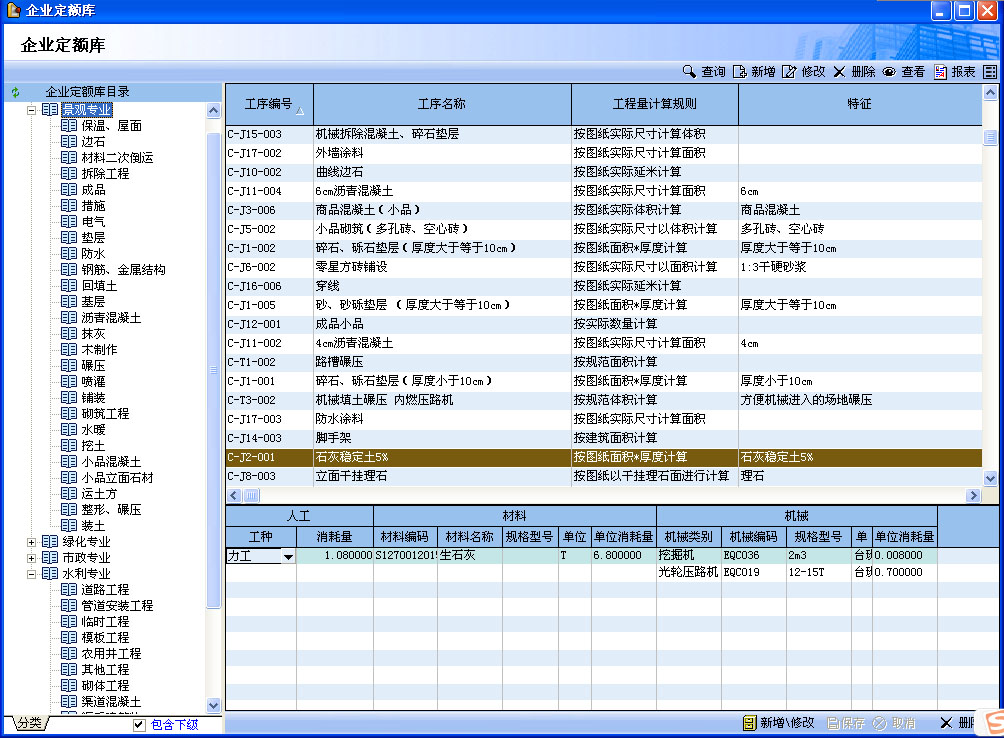Viewport: 1004px width, 738px height.
Task: Open the 力工 work type dropdown
Action: coord(288,557)
